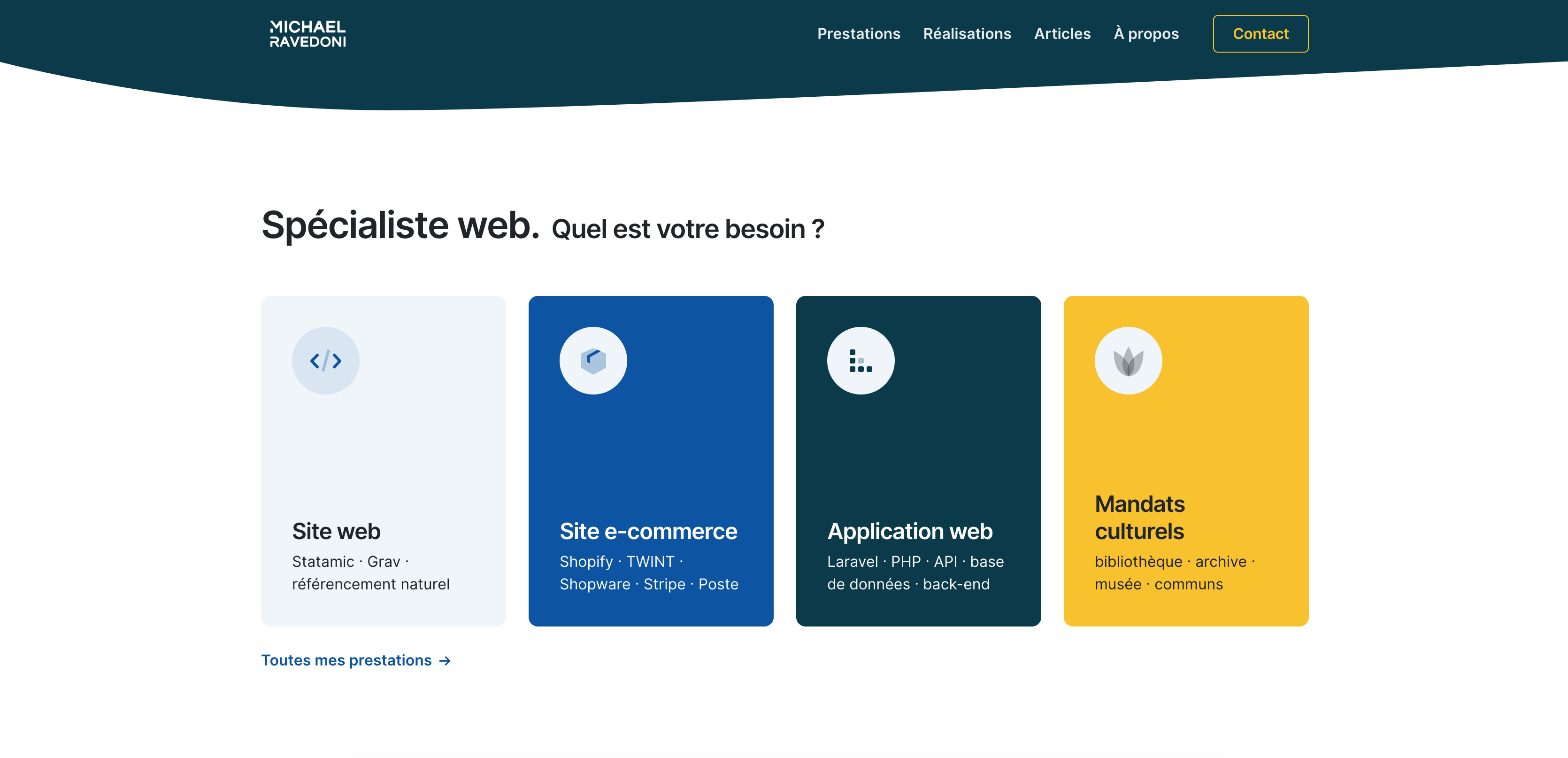Navigate to À propos

point(1146,34)
